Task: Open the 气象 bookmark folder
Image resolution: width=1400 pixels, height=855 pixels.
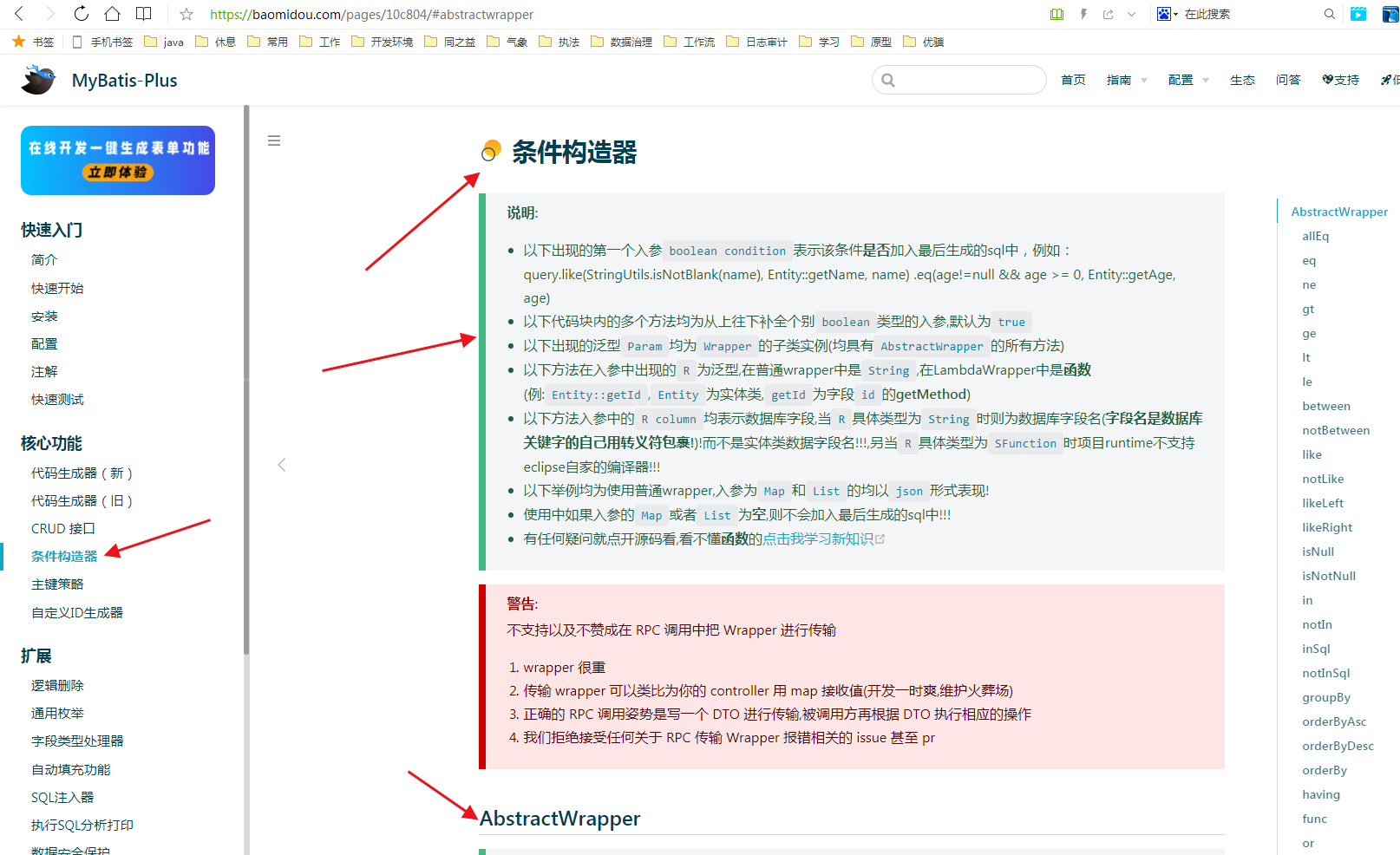Action: [507, 42]
